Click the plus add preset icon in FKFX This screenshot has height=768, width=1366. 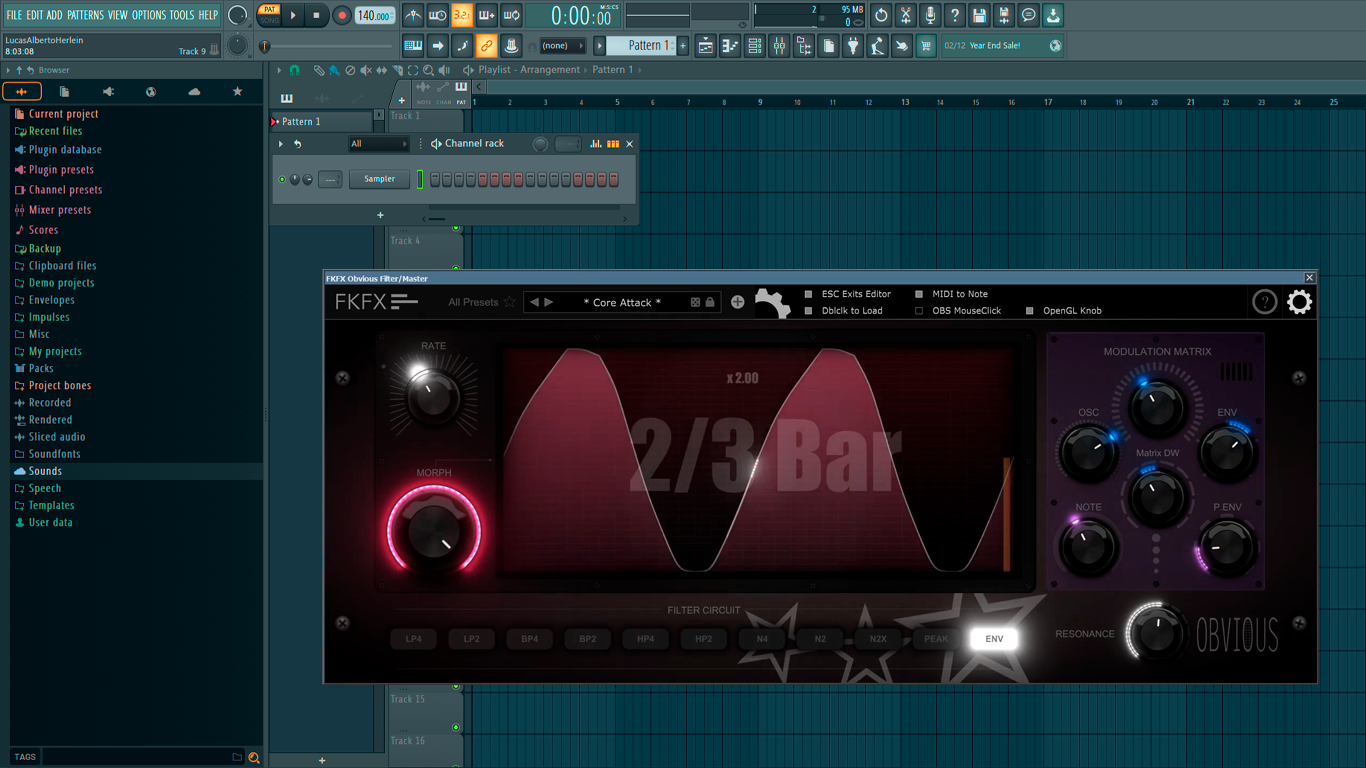pyautogui.click(x=737, y=302)
